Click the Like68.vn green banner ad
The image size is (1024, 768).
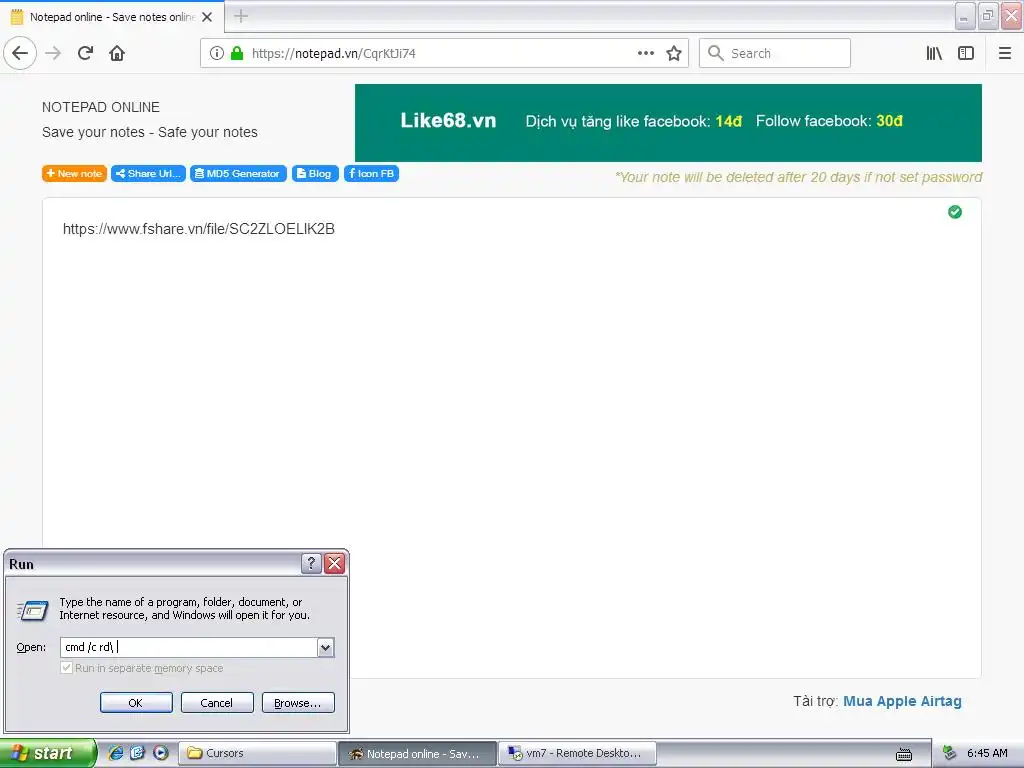668,123
